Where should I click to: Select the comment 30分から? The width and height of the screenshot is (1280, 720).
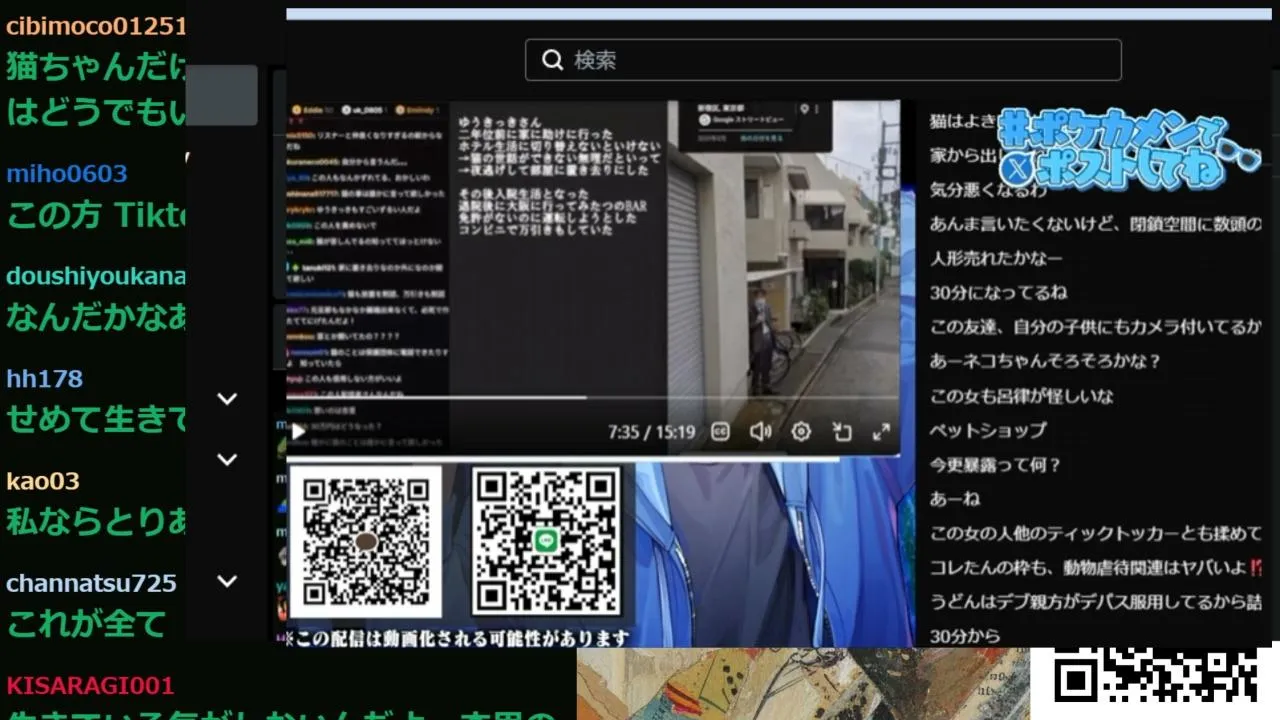[x=964, y=636]
